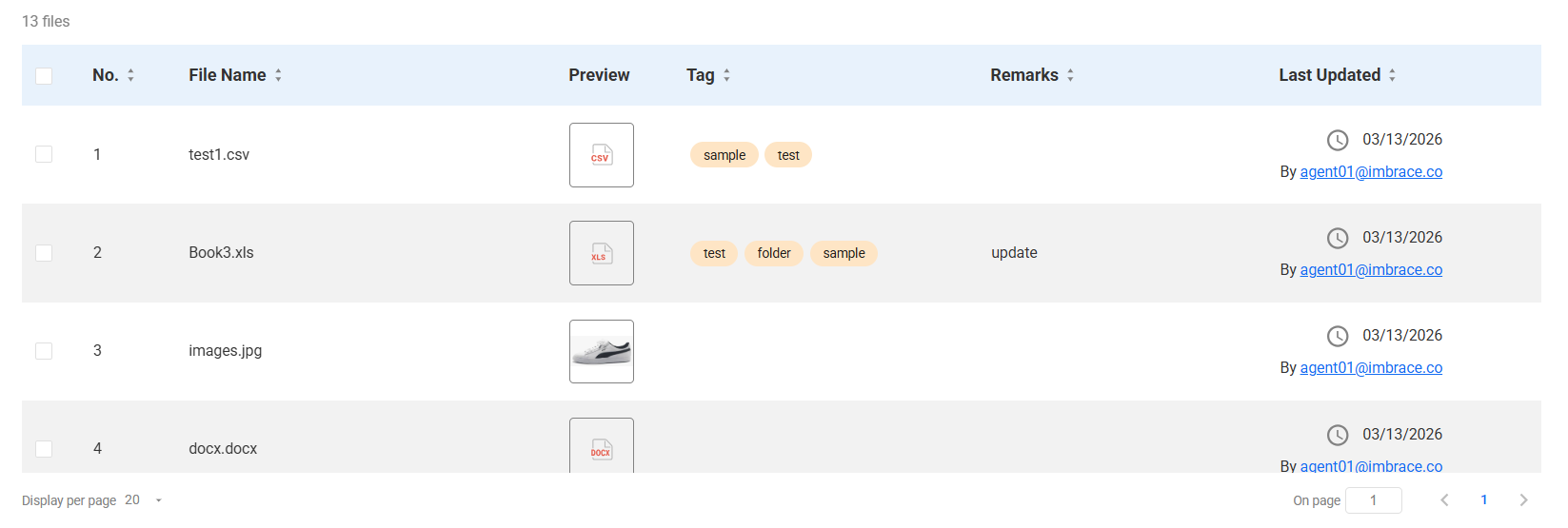Click the sort arrows beside Tag header
Viewport: 1568px width, 528px height.
click(726, 75)
